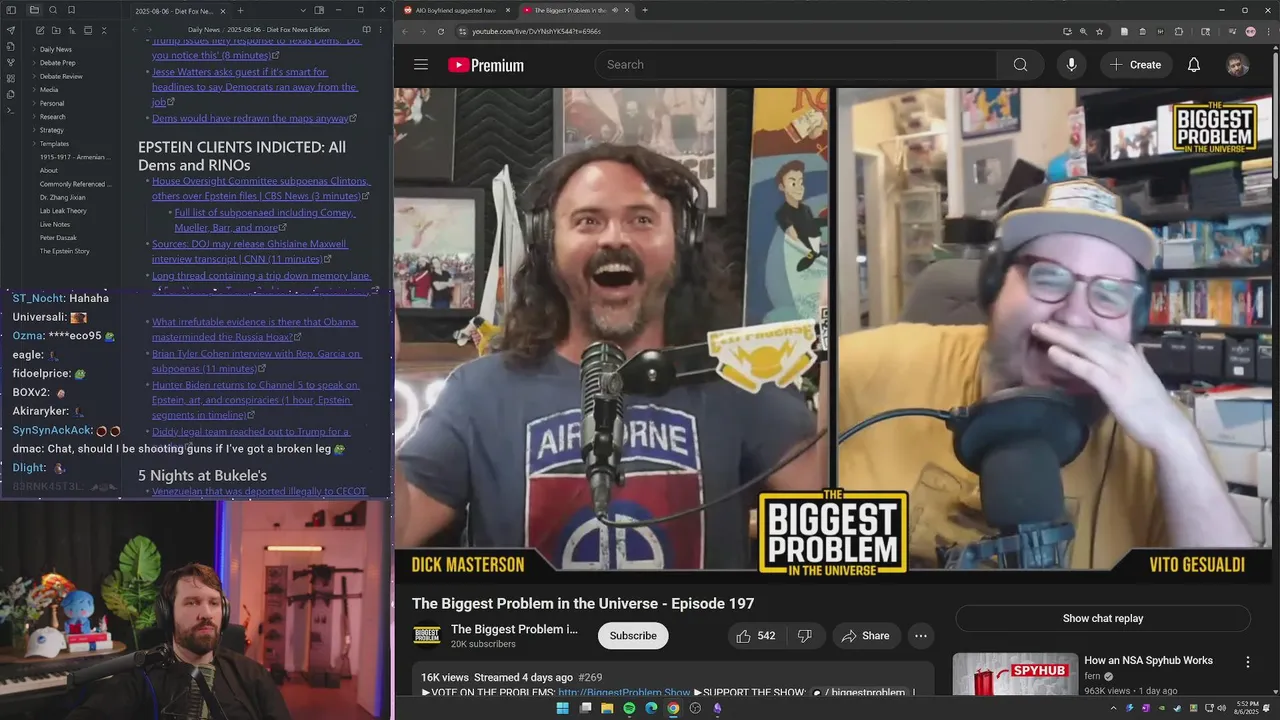Open Obsidian file explorer folder icon
This screenshot has width=1280, height=720.
[x=34, y=10]
